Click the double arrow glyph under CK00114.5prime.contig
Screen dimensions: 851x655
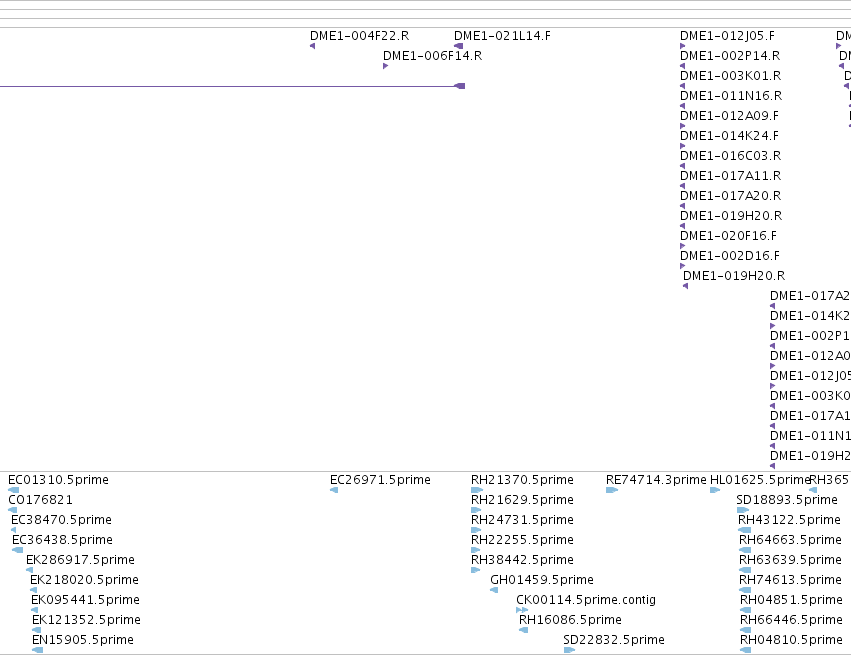(x=522, y=610)
